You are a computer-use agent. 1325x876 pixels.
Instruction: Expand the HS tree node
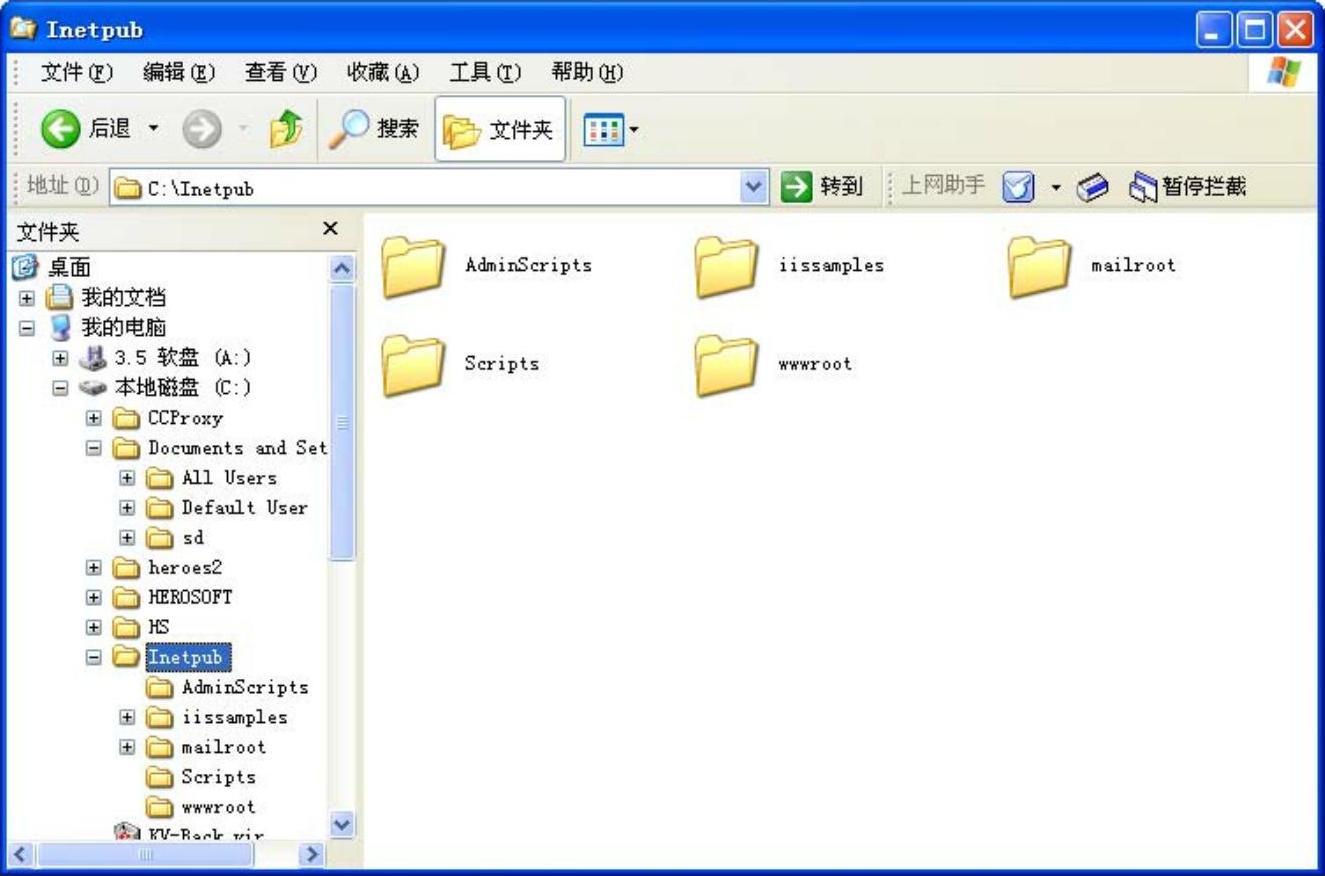pos(93,628)
